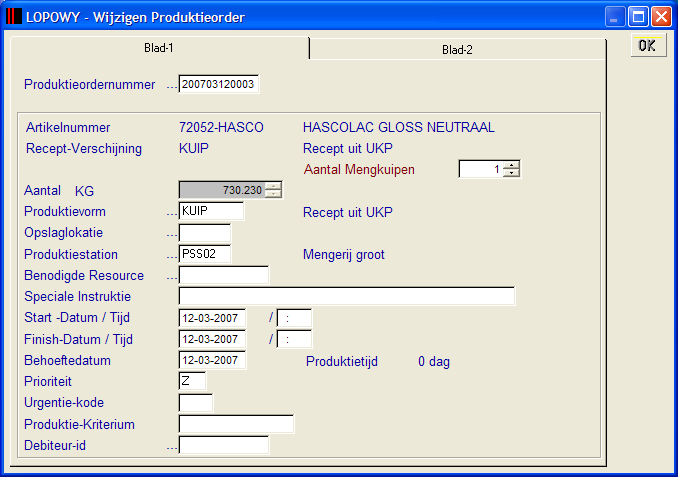
Task: Open lookup dots beside Produktievorm
Action: pos(172,214)
